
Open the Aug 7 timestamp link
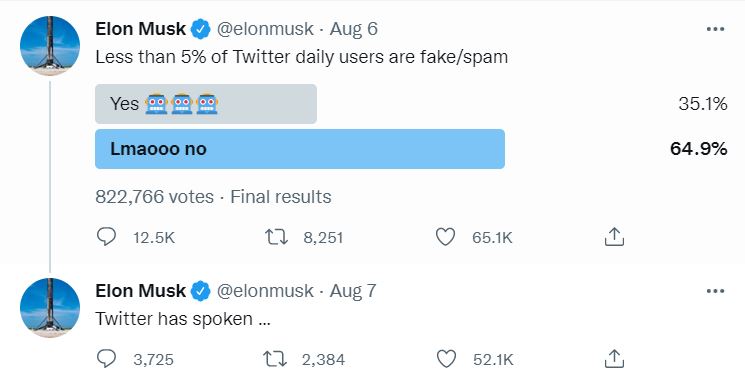point(353,291)
